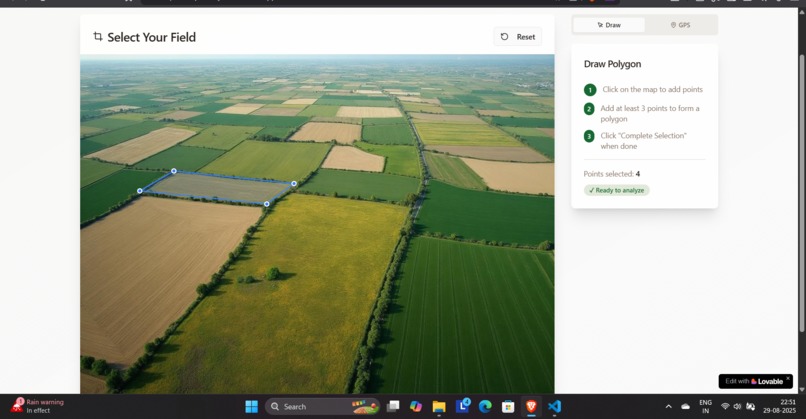Open the Windows Start menu
Viewport: 806px width, 419px height.
pos(251,407)
